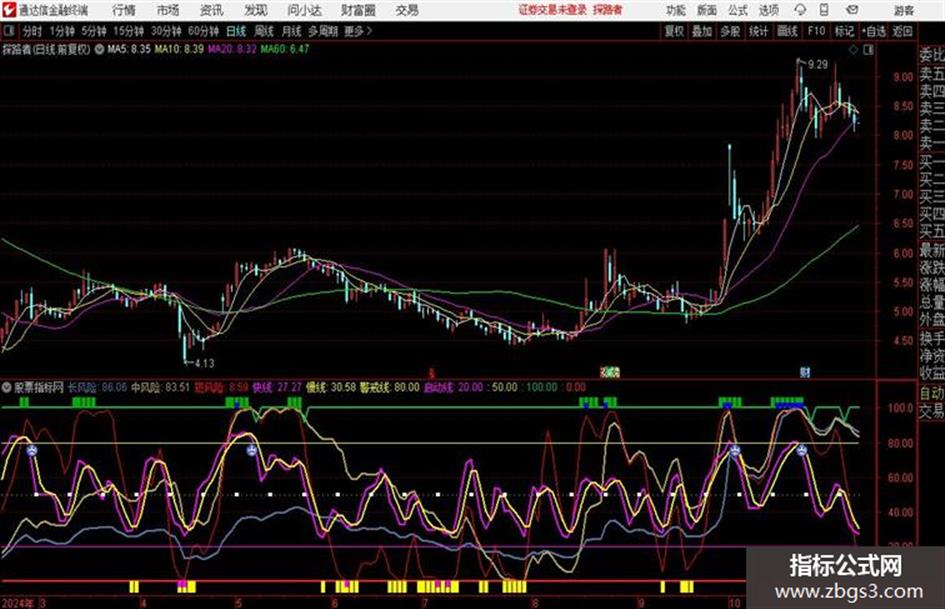This screenshot has width=945, height=609.
Task: Click the panel layout icon left of 分时
Action: click(9, 31)
